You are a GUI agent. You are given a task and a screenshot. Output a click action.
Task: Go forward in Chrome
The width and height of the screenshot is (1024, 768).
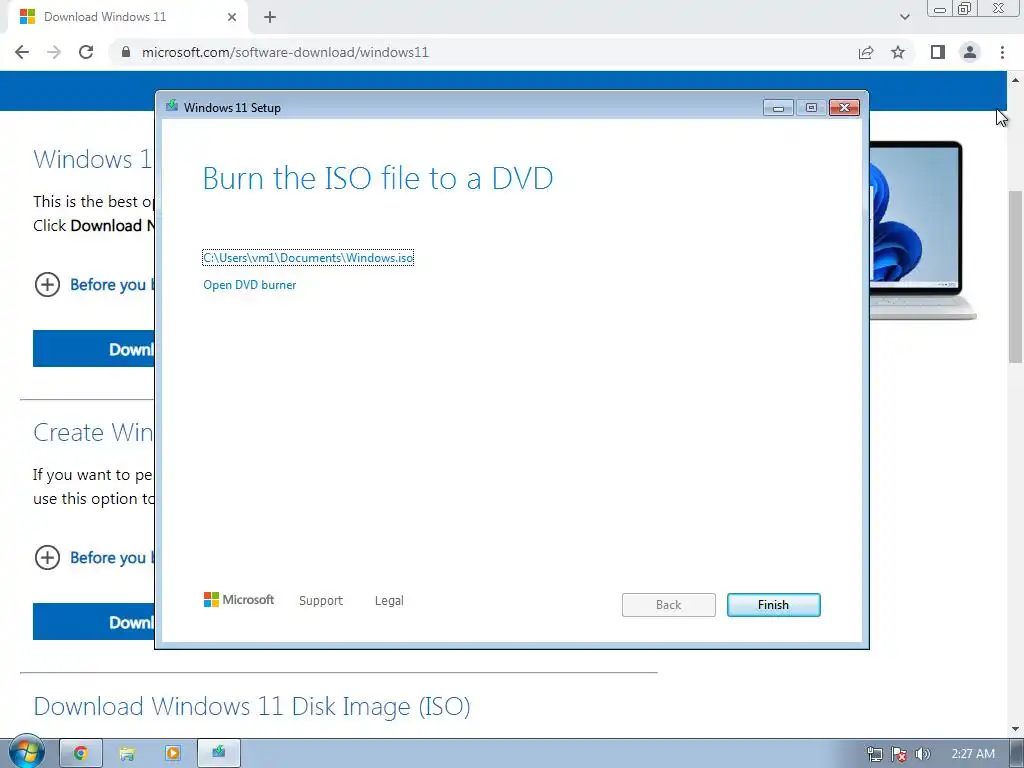[54, 52]
